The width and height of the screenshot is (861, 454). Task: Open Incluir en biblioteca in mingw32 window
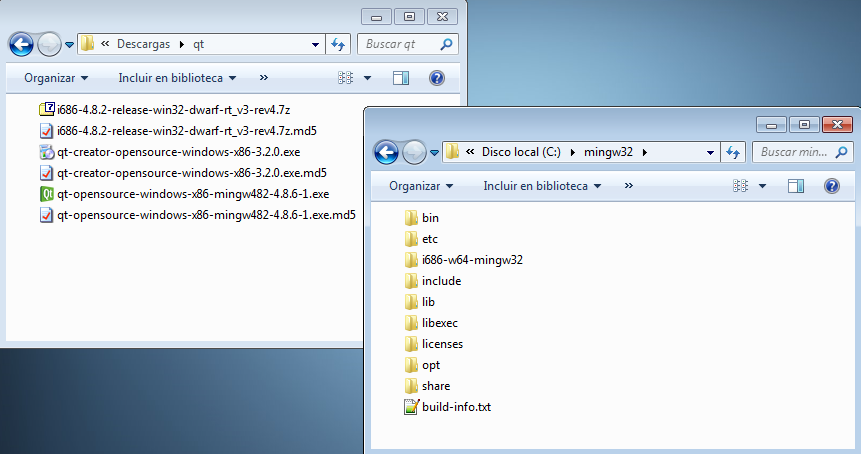coord(542,186)
